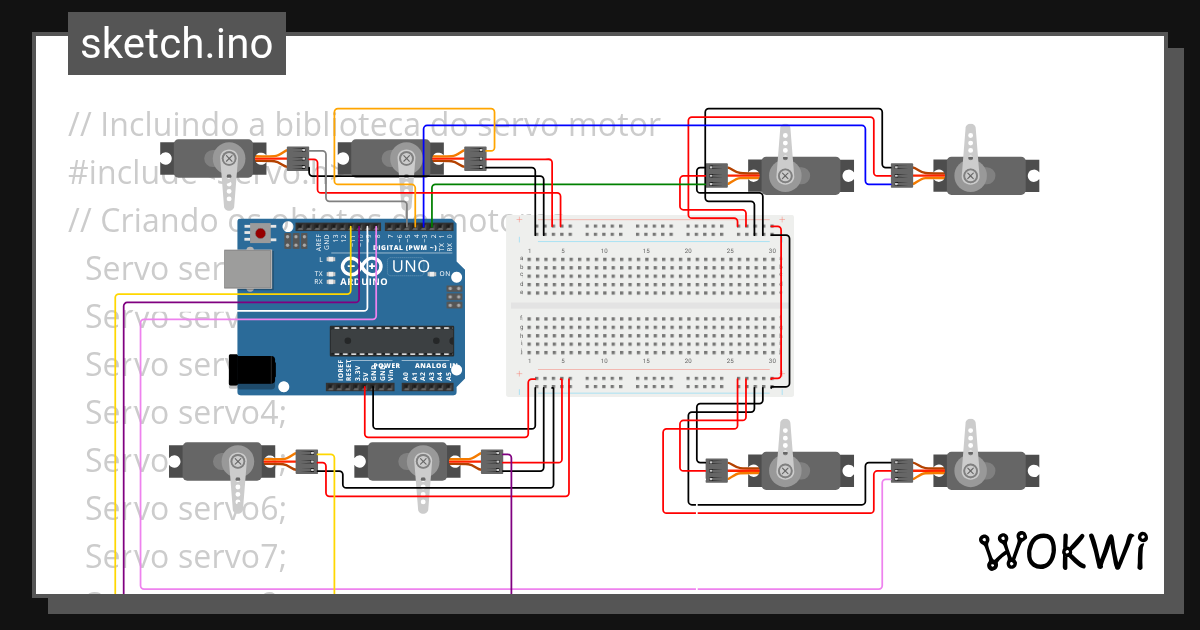Switch to the sketch.ino tab

point(176,43)
